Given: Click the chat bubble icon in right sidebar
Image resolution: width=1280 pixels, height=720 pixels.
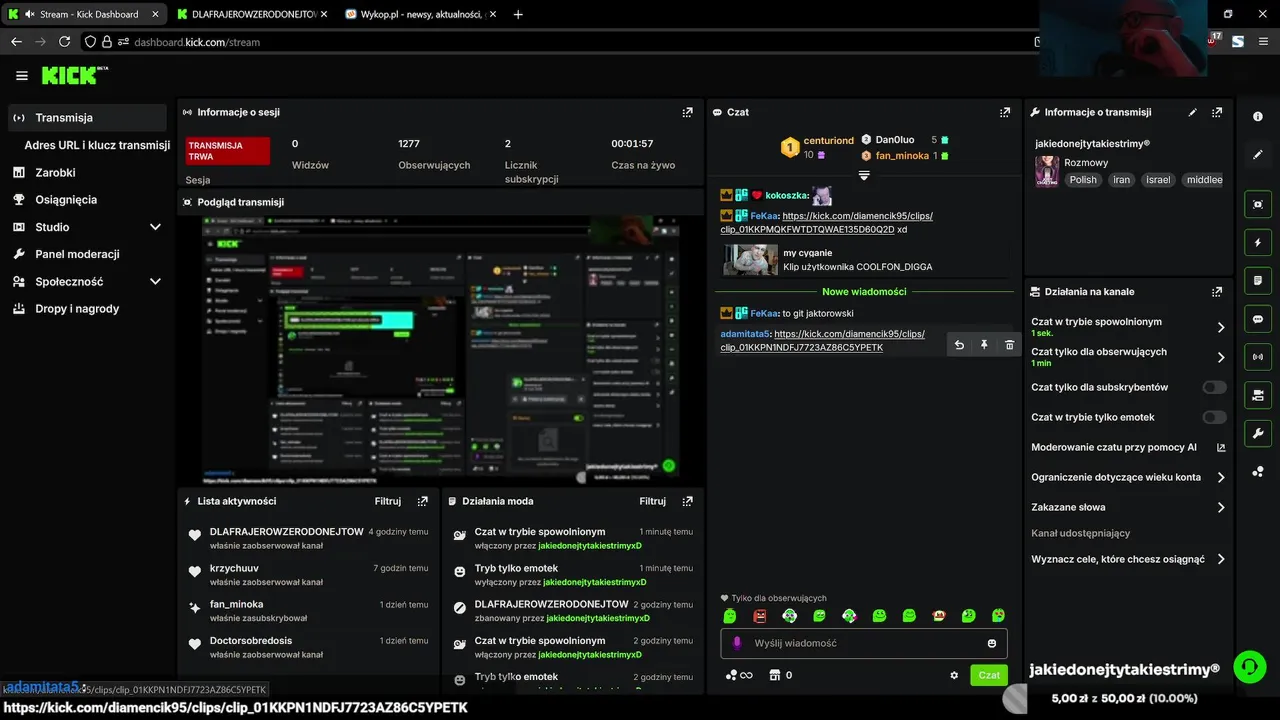Looking at the screenshot, I should tap(1258, 319).
